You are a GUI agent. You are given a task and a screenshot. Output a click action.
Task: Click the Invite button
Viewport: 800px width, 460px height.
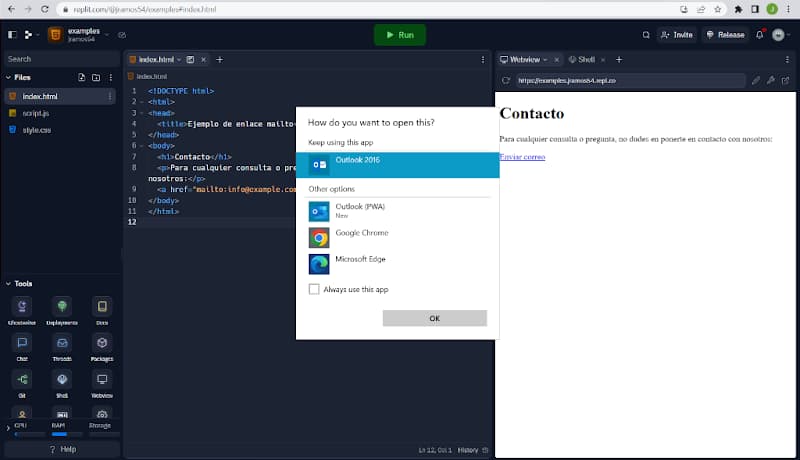[677, 35]
